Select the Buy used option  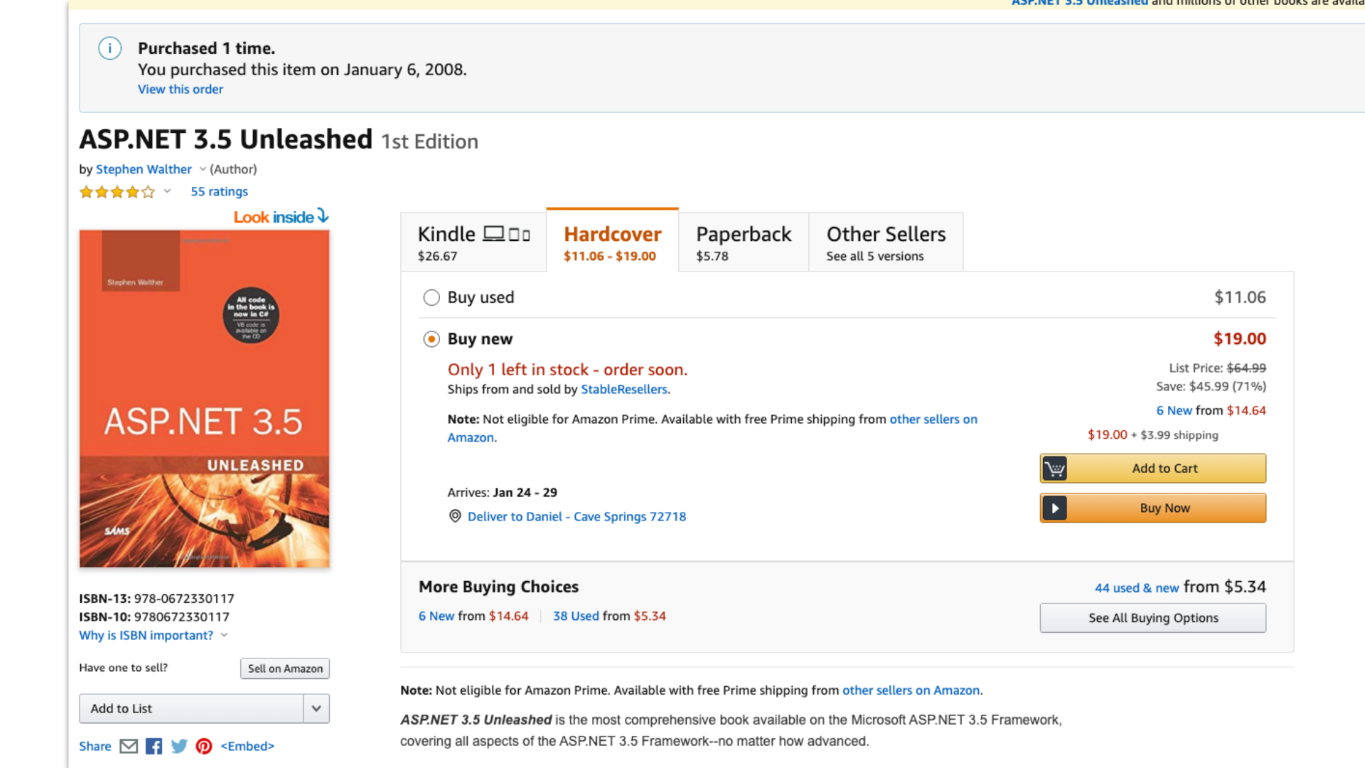431,297
